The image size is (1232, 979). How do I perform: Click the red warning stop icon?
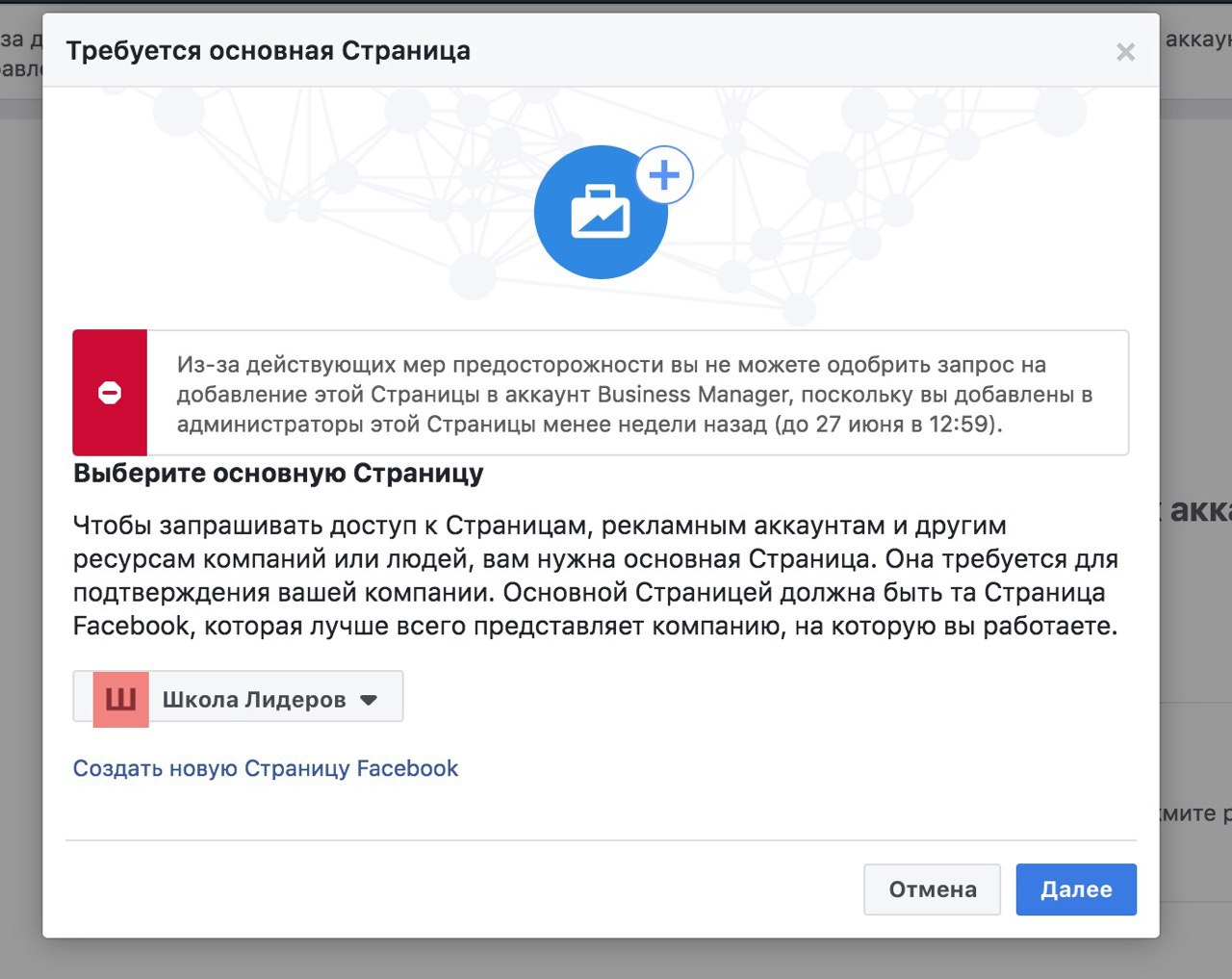click(110, 393)
